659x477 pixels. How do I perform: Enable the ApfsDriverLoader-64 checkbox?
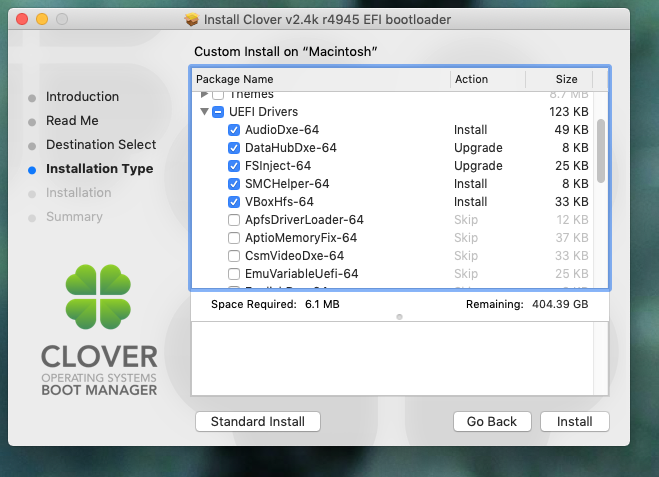234,220
